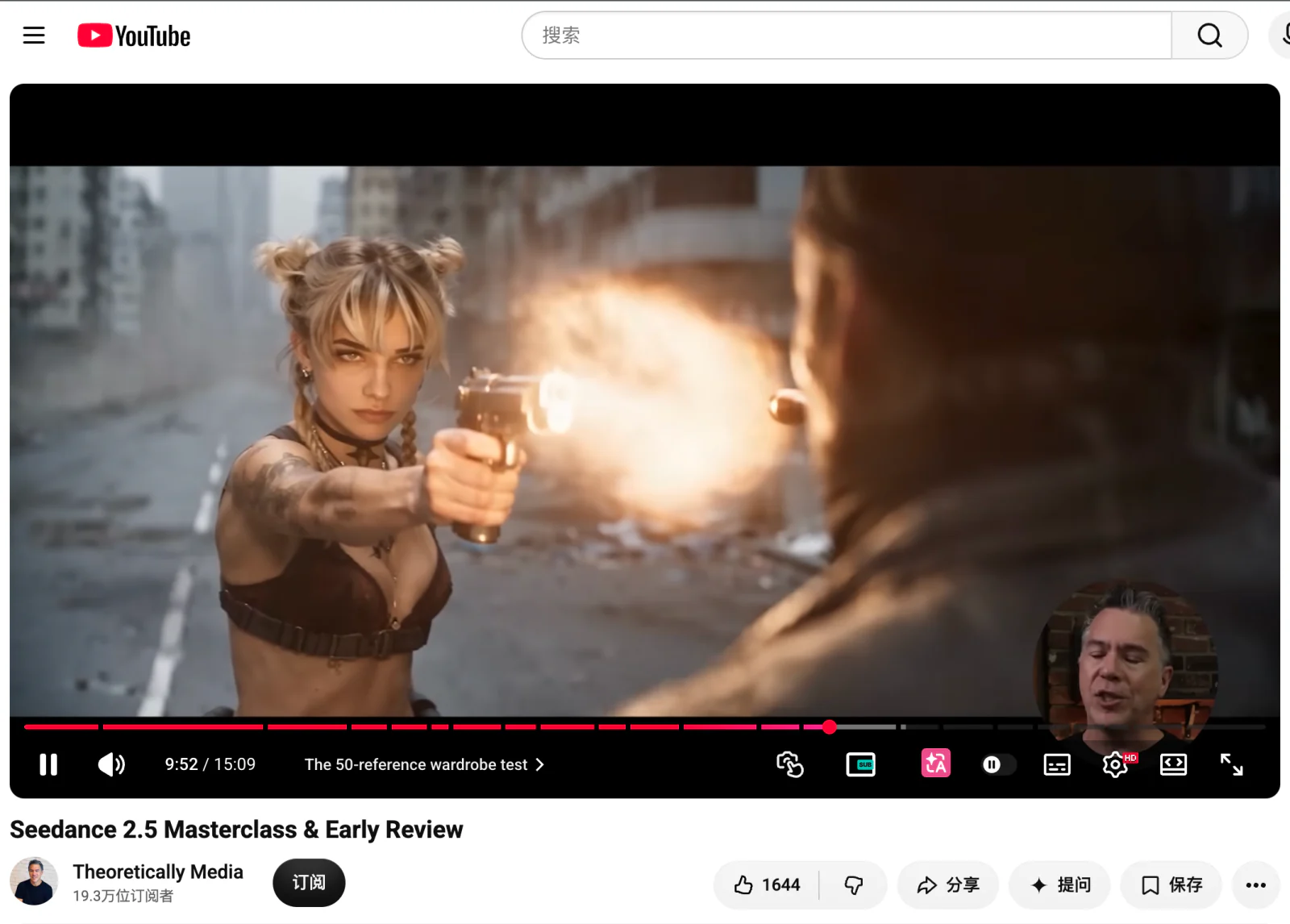
Task: Click the 19.3万位订阅者 subscriber count
Action: point(123,896)
